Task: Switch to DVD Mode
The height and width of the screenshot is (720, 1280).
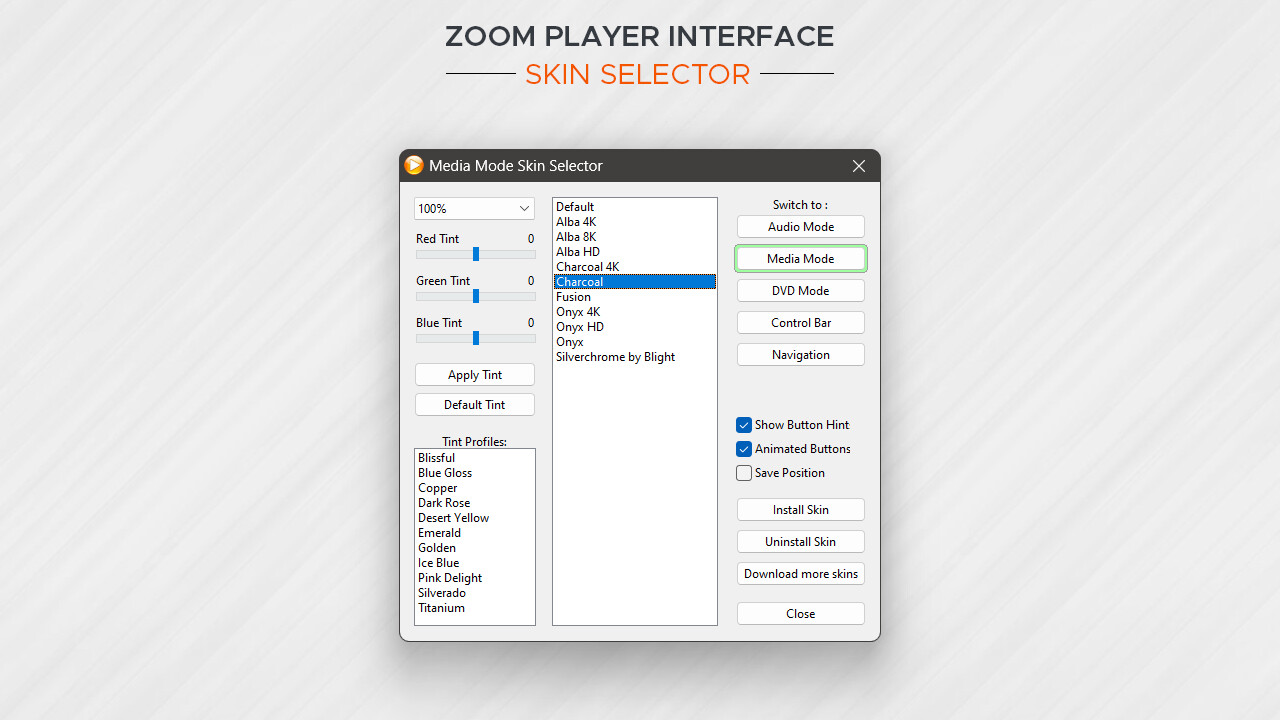Action: tap(800, 290)
